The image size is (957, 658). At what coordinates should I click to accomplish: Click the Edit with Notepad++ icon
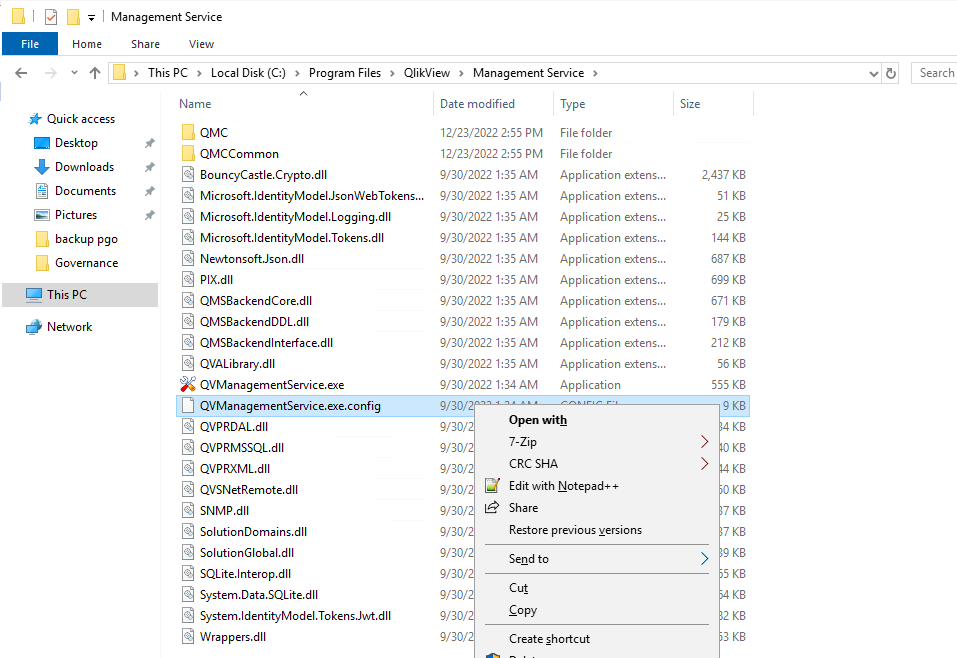pos(492,486)
